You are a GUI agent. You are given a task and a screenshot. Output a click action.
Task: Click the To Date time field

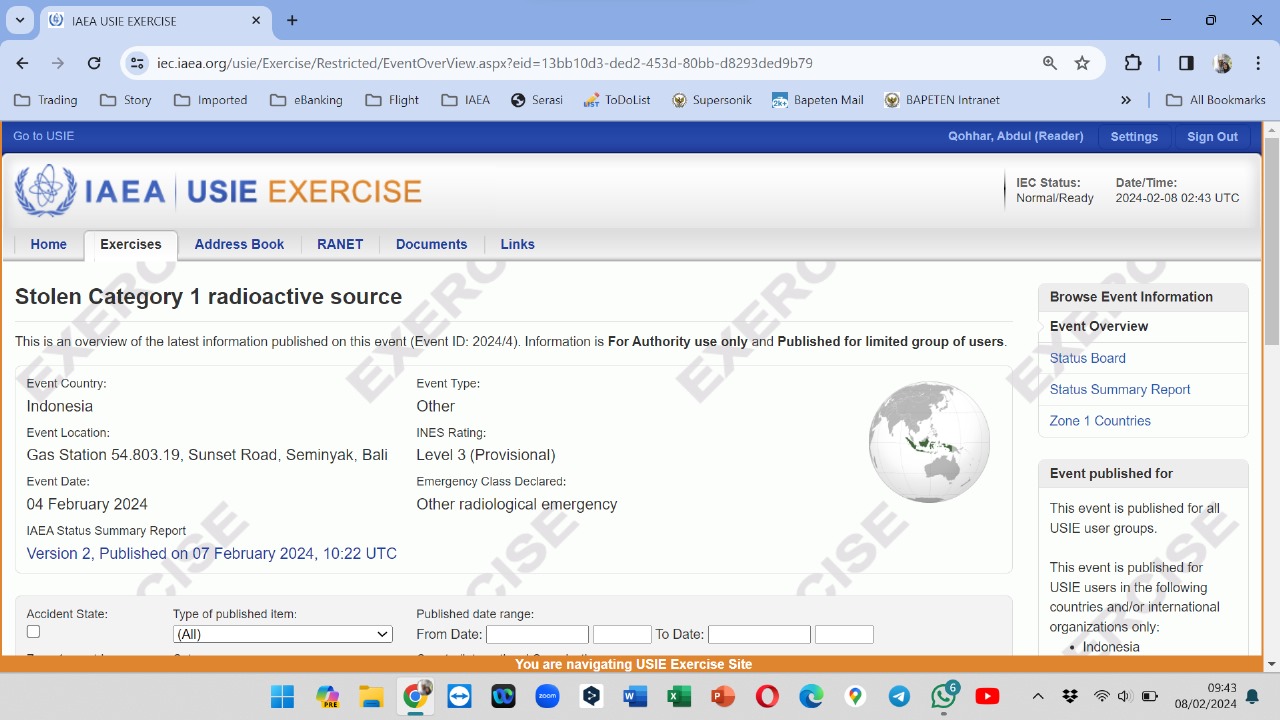844,634
